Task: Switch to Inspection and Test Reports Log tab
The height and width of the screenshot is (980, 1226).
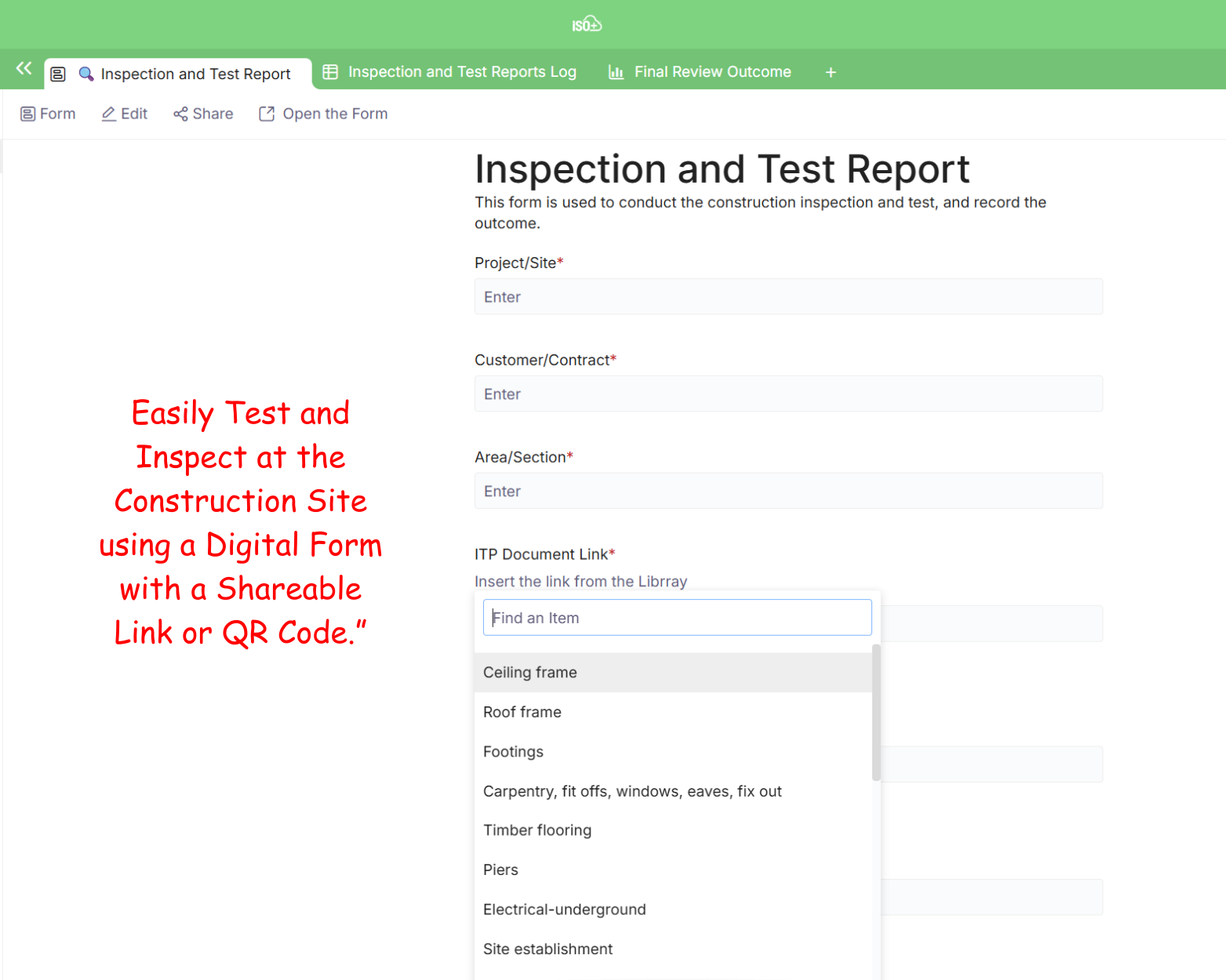Action: [x=461, y=72]
